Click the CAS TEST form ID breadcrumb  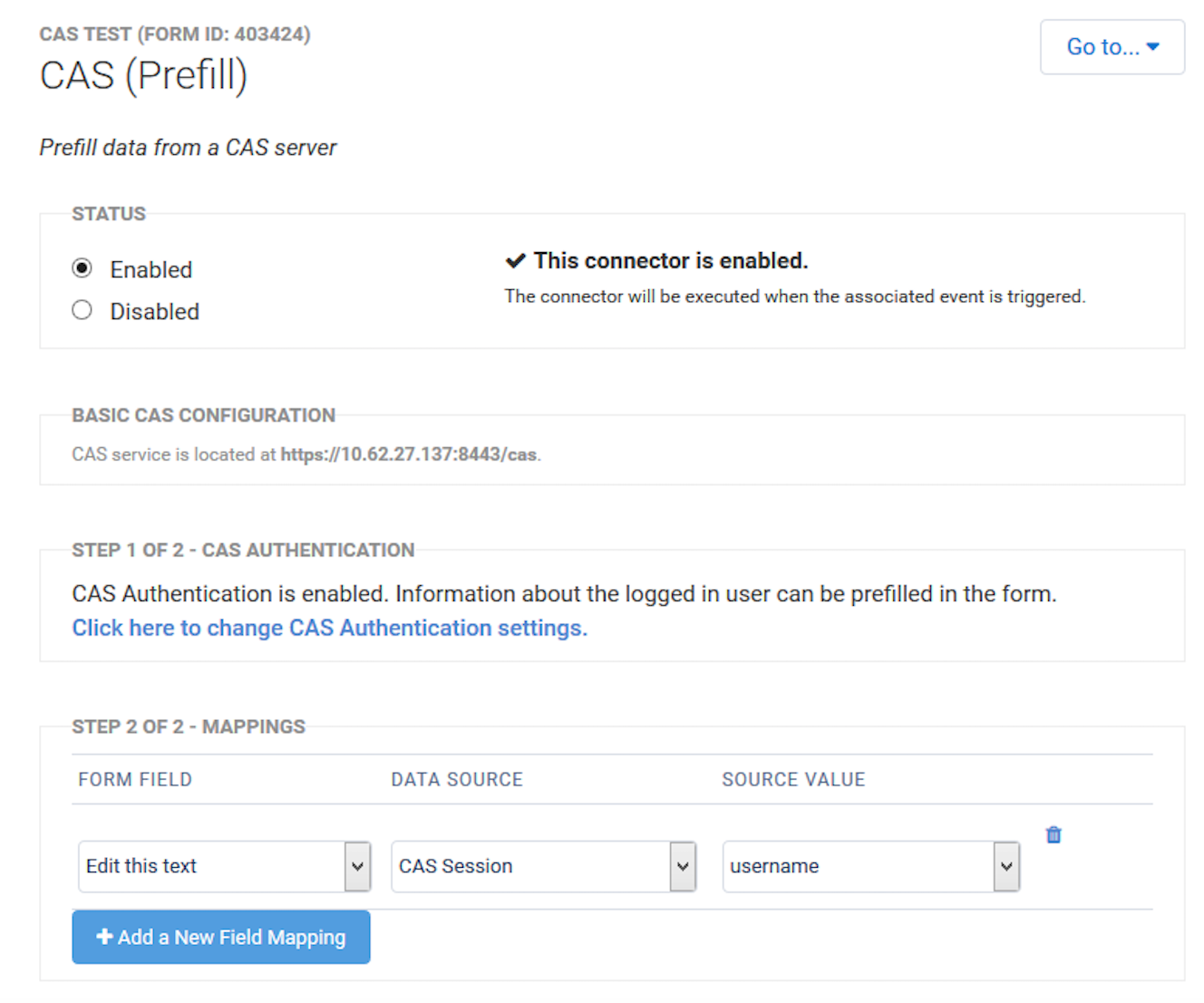point(175,34)
